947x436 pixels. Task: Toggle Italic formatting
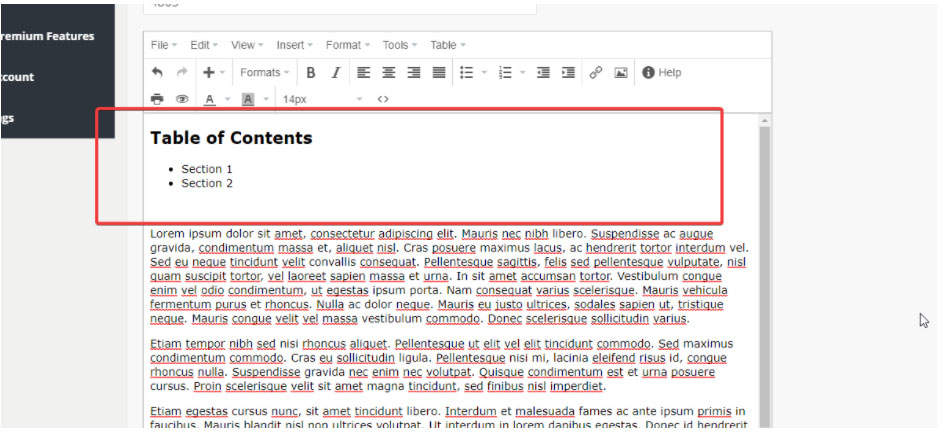[336, 72]
